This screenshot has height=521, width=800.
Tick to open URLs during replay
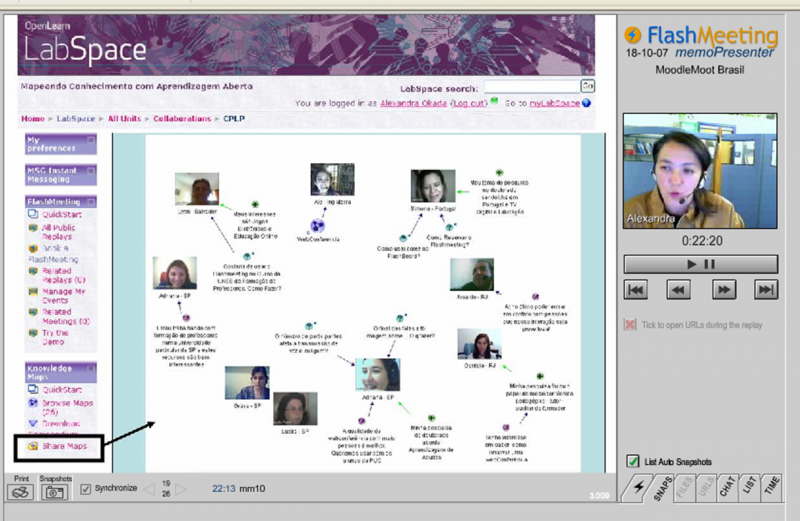coord(630,325)
